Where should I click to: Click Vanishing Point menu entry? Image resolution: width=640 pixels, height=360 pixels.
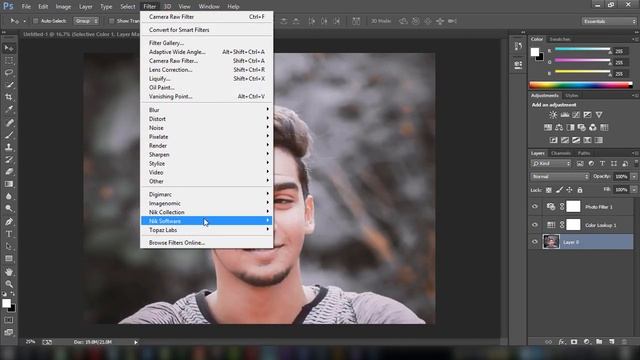207,96
